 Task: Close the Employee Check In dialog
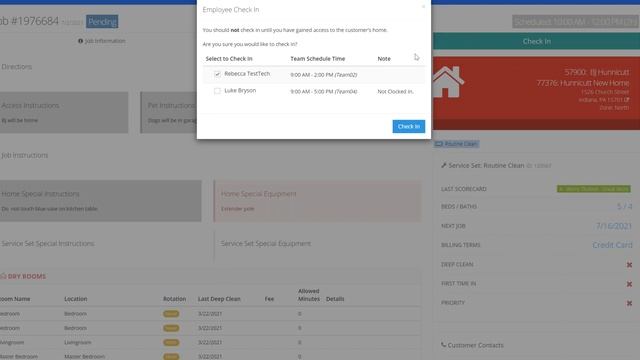(423, 6)
